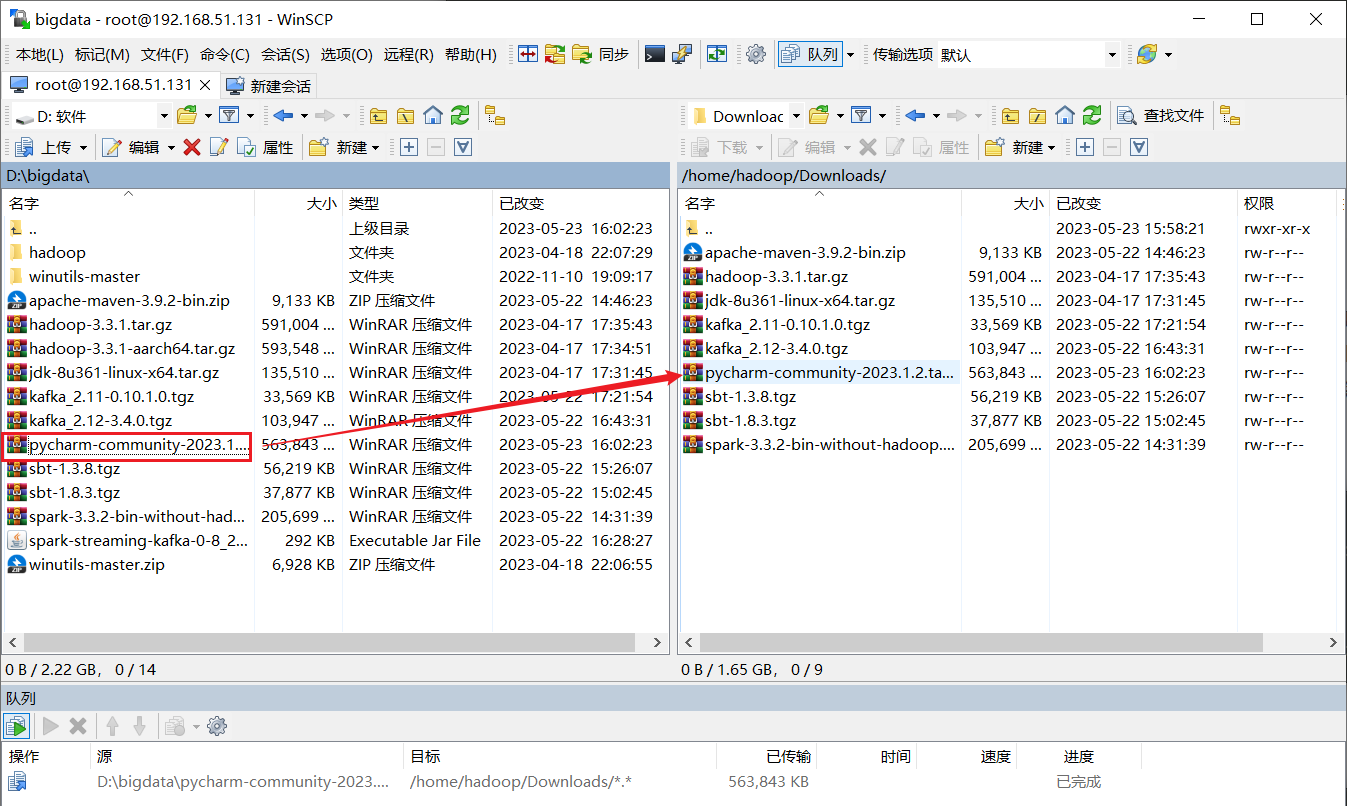Open the 远程(R) menu
The width and height of the screenshot is (1347, 806).
409,55
